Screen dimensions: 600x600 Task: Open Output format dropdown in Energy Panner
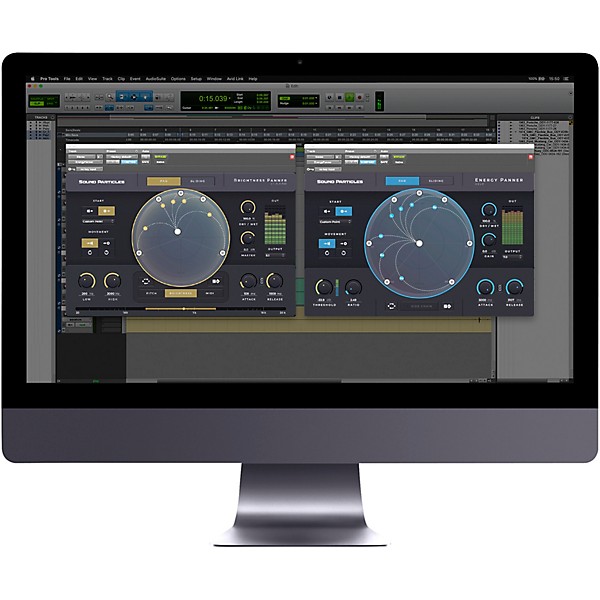[x=512, y=257]
